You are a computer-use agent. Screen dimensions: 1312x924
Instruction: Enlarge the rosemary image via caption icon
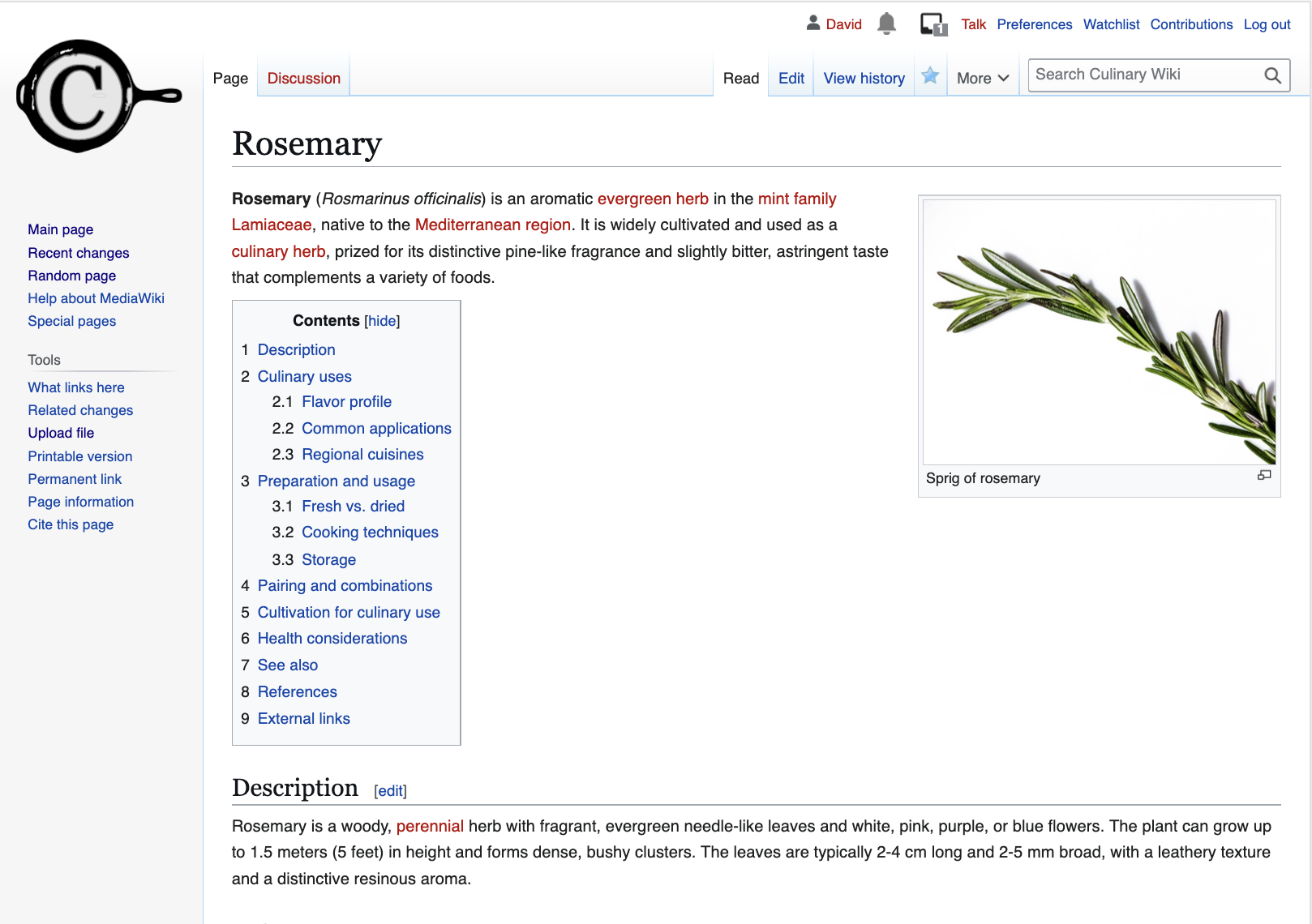click(1263, 476)
